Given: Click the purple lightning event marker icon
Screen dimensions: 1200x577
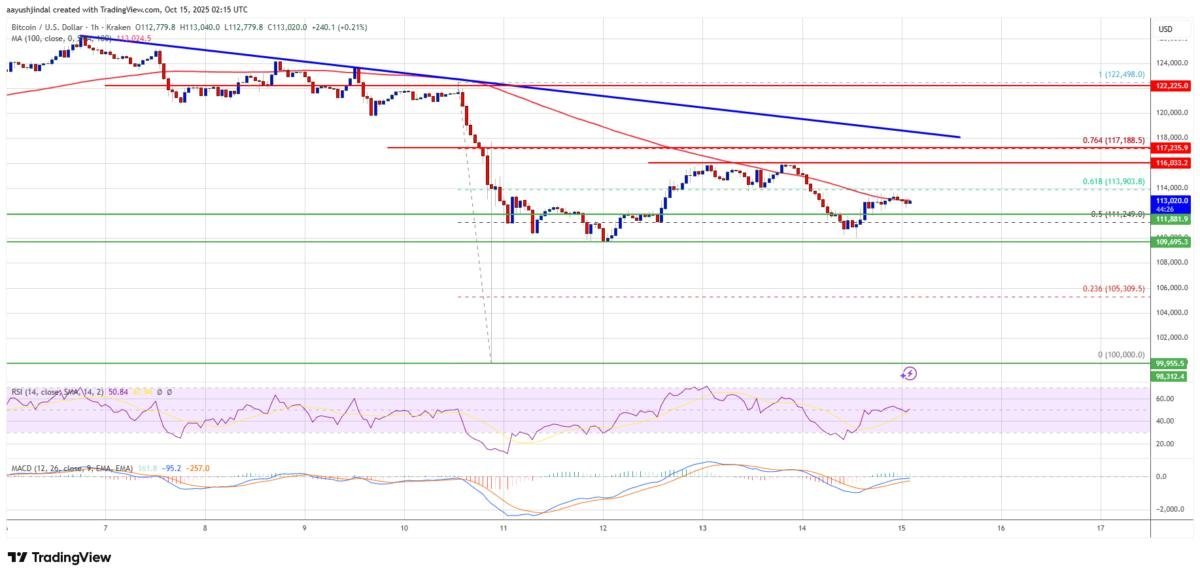Looking at the screenshot, I should pyautogui.click(x=909, y=373).
